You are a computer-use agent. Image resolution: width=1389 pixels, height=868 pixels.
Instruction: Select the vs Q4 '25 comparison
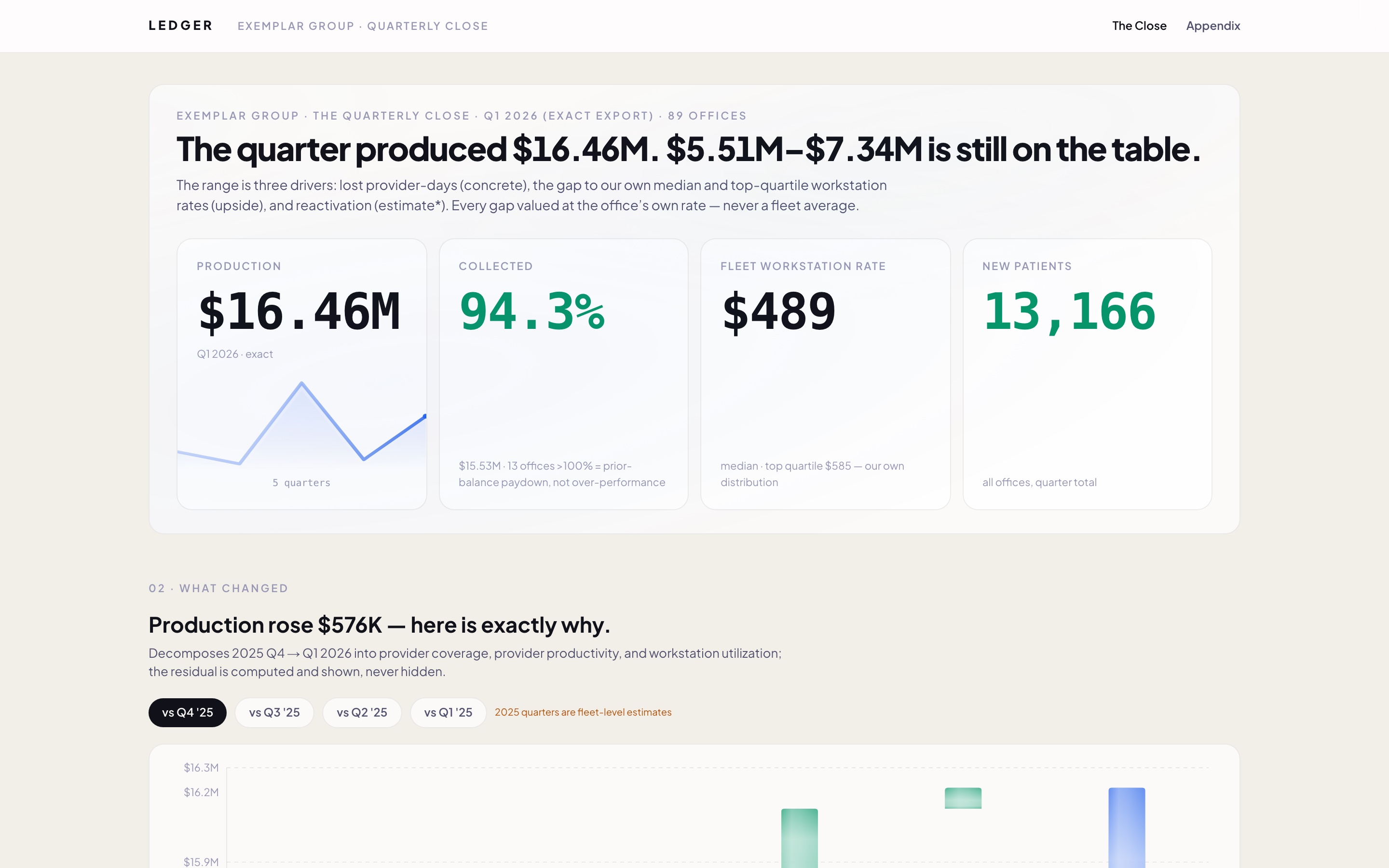pos(187,712)
